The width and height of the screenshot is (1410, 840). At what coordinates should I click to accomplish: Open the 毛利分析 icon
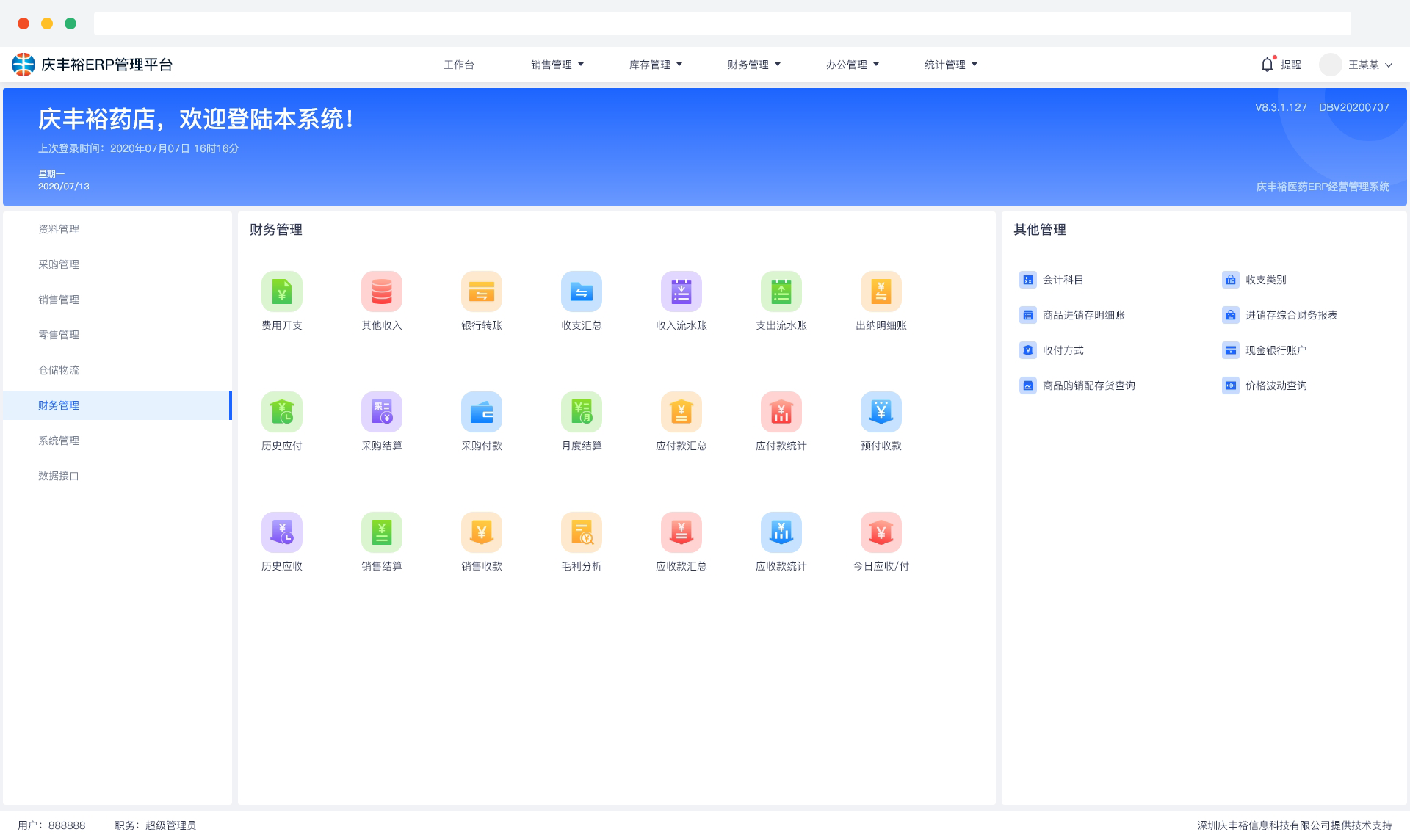point(582,532)
